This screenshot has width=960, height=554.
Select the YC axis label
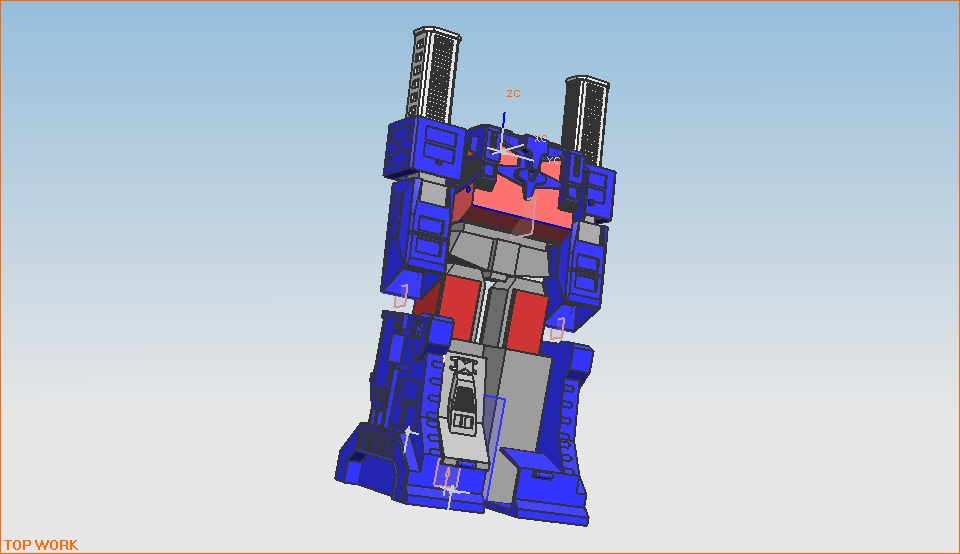point(552,159)
